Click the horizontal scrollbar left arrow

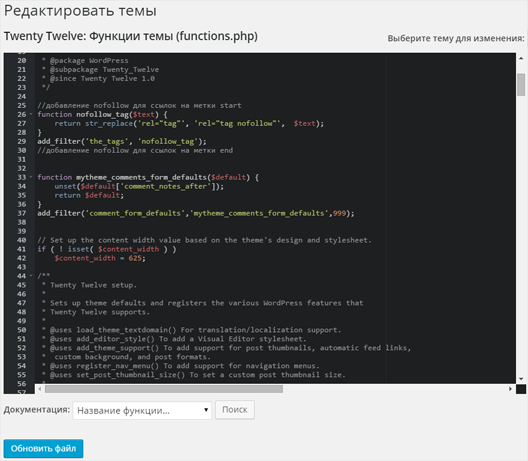coord(40,389)
